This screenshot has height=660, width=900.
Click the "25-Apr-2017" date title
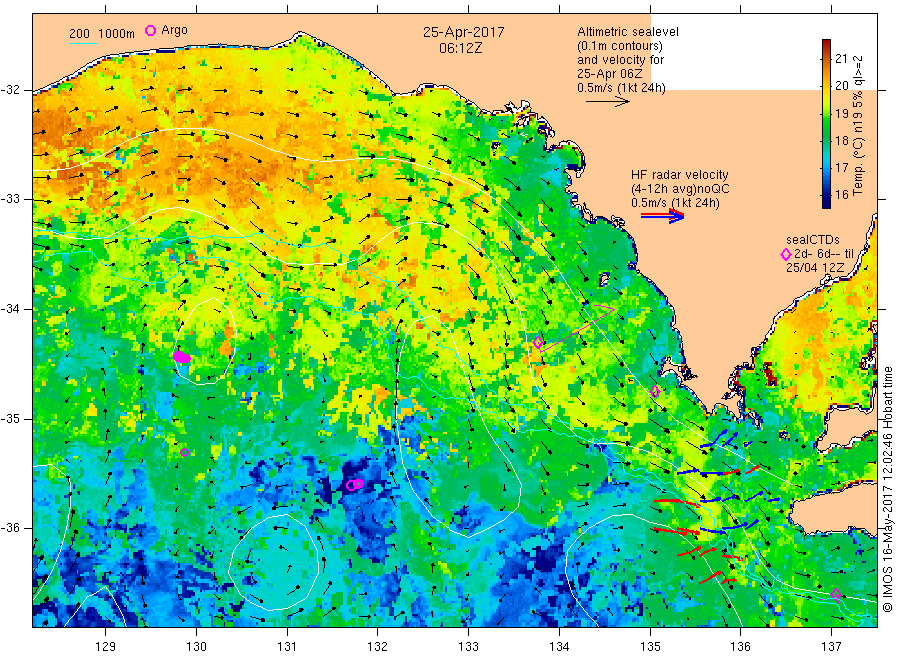[464, 32]
